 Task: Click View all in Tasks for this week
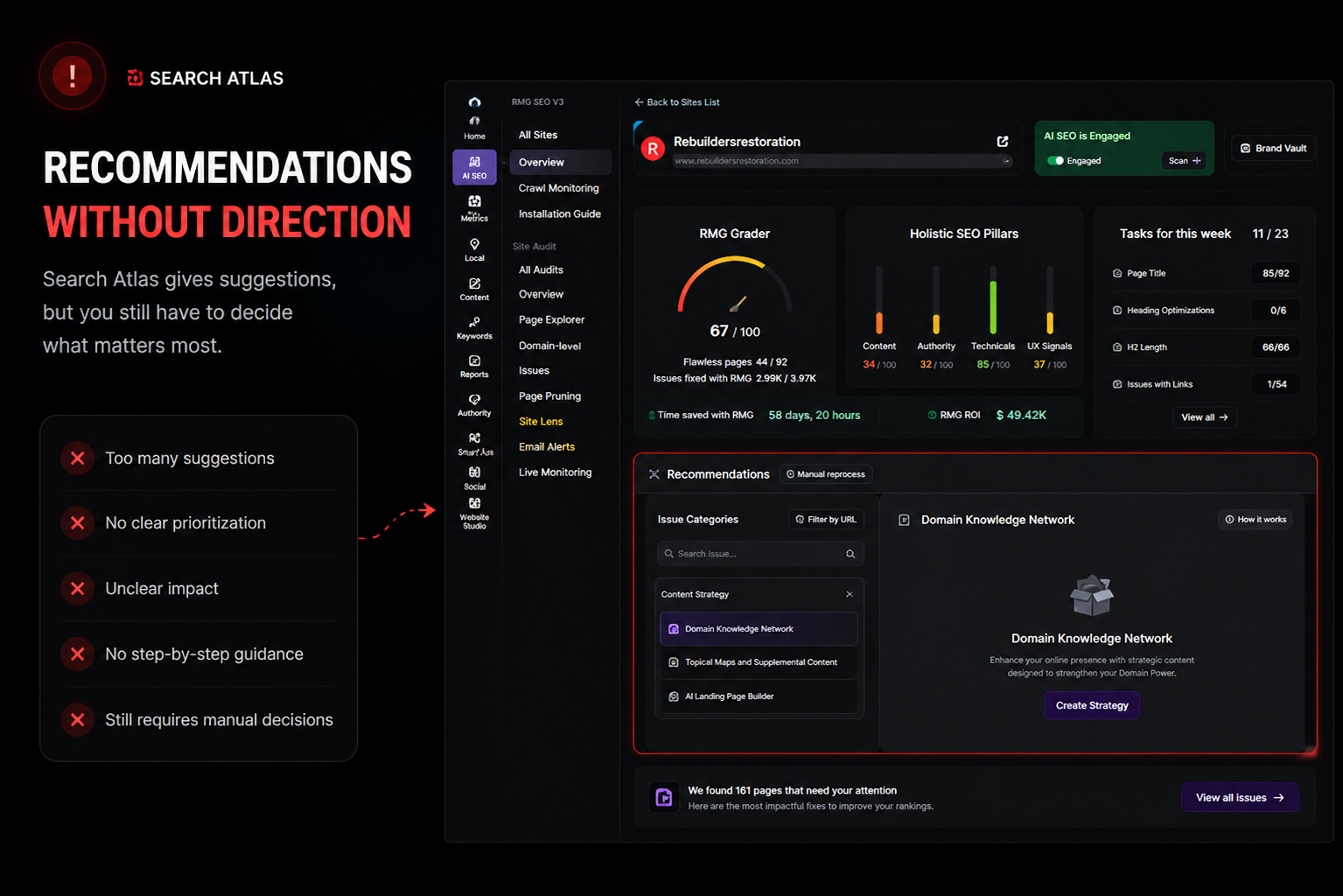[x=1205, y=417]
